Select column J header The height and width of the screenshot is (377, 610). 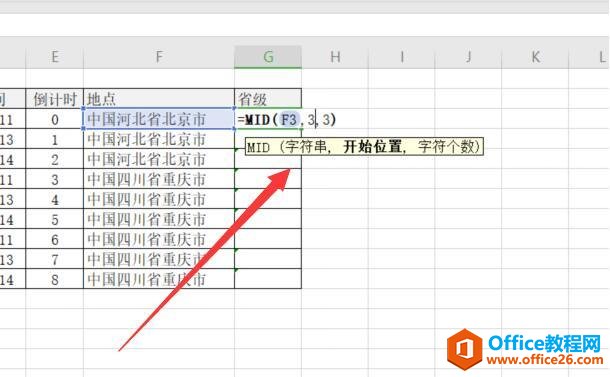tap(468, 57)
